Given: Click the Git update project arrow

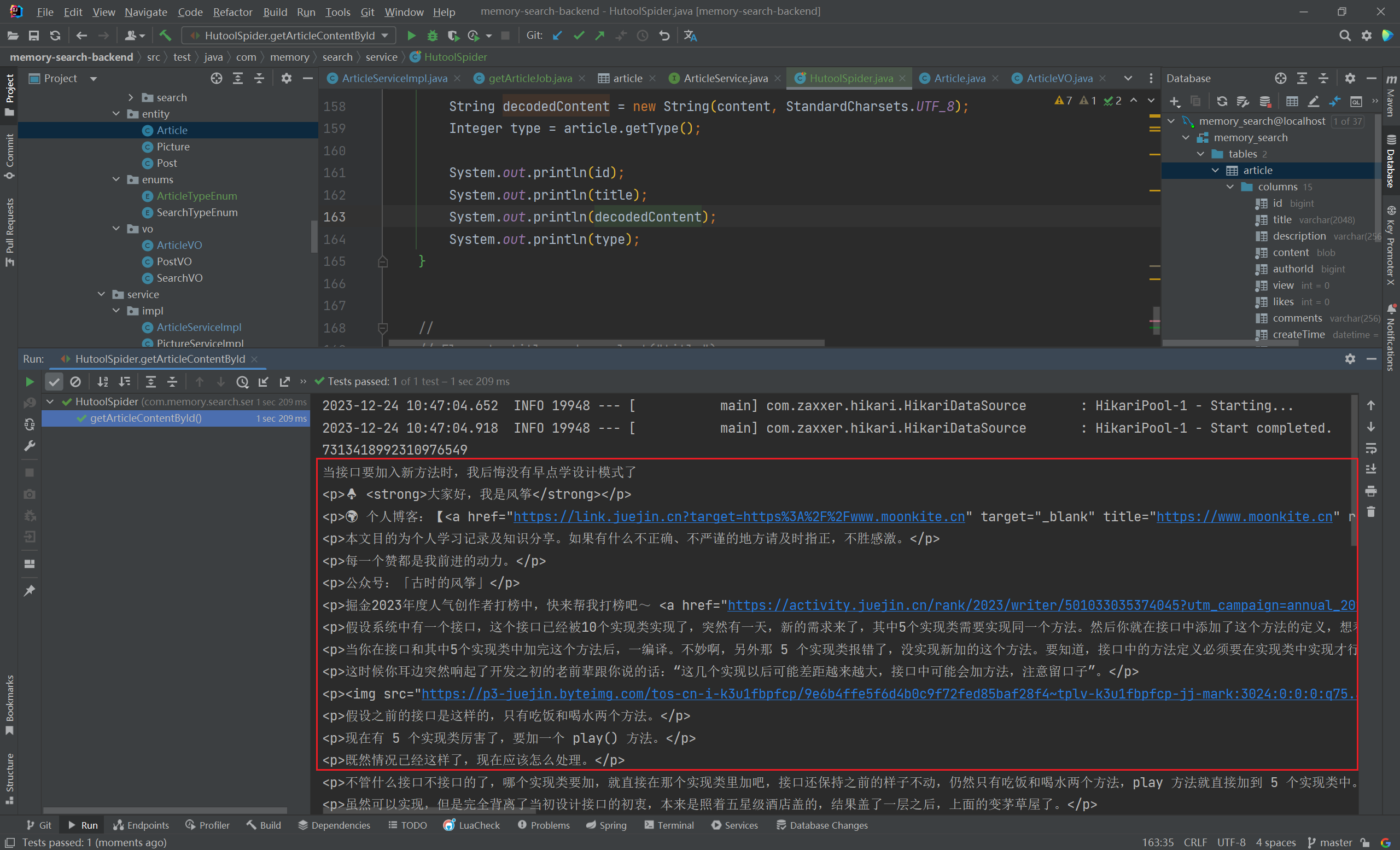Looking at the screenshot, I should (x=557, y=36).
